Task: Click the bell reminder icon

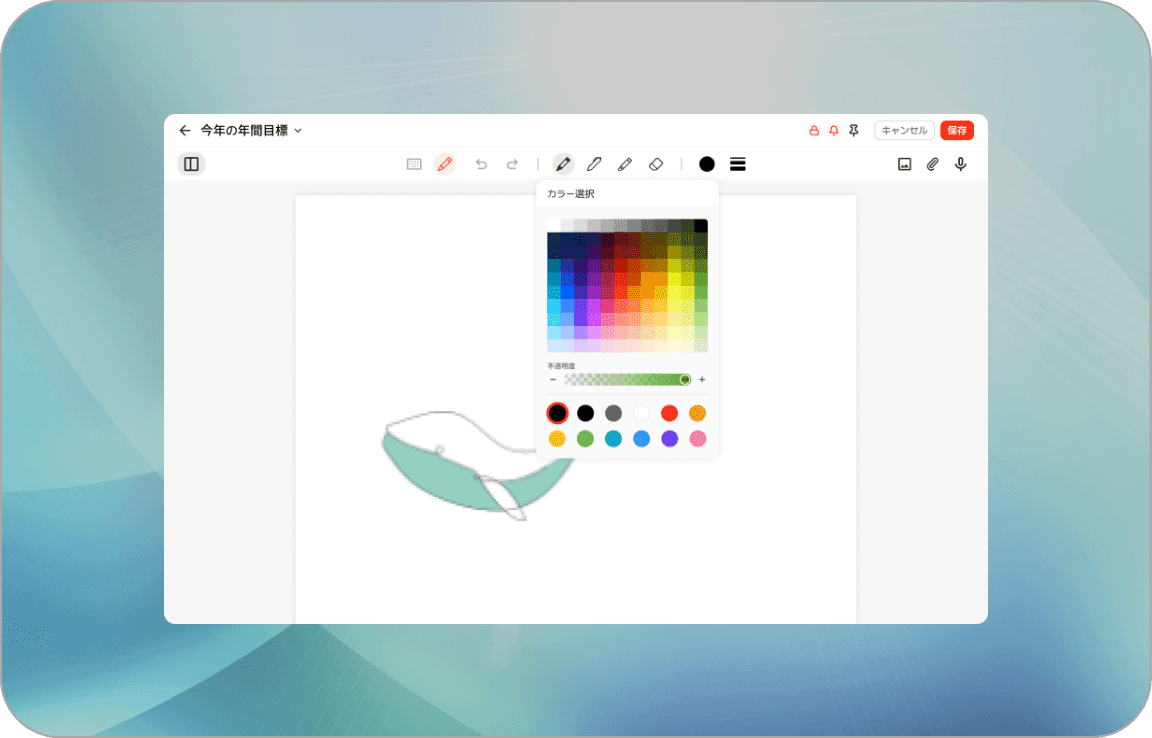Action: [x=834, y=130]
